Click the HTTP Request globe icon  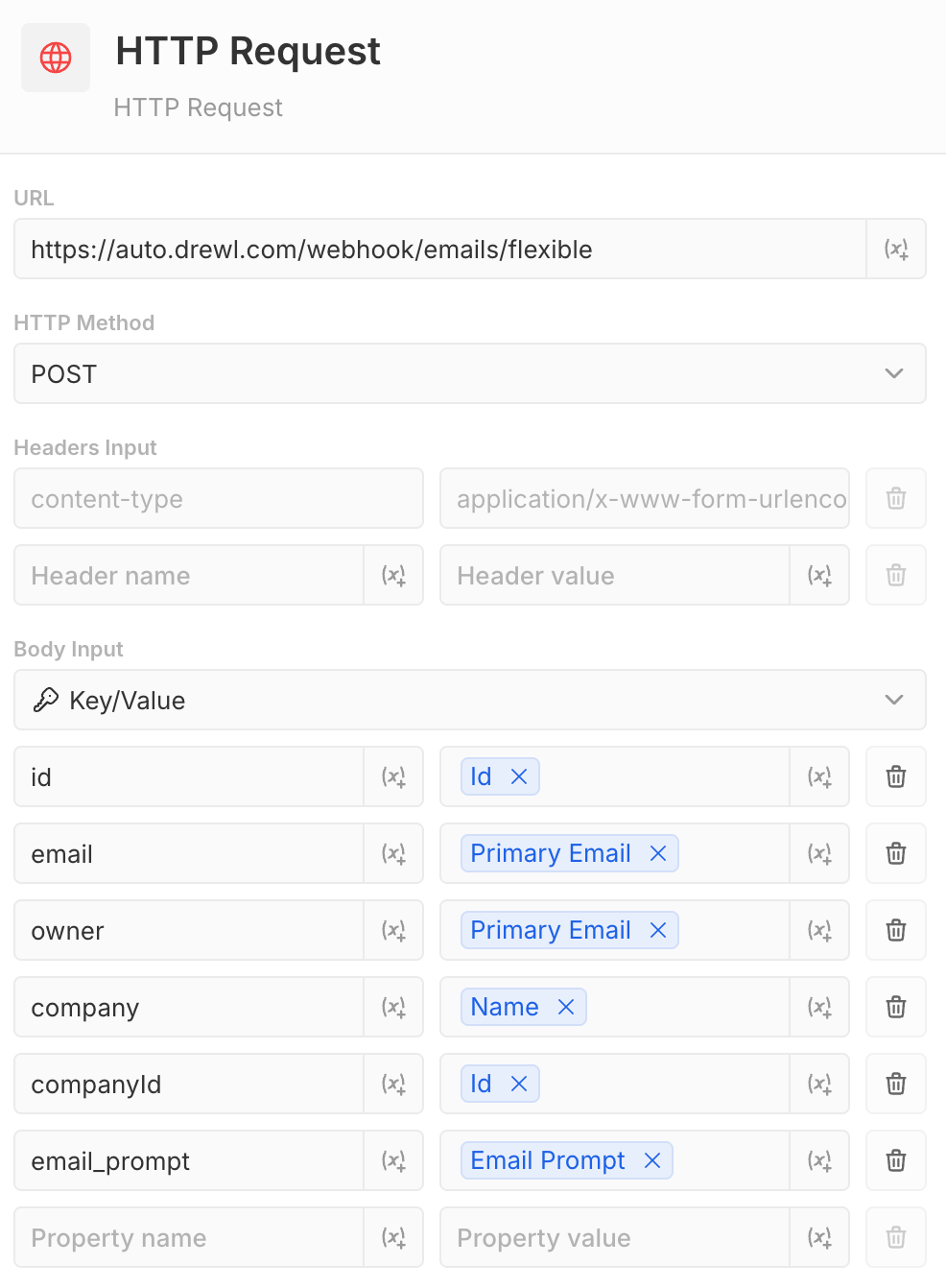pos(56,58)
